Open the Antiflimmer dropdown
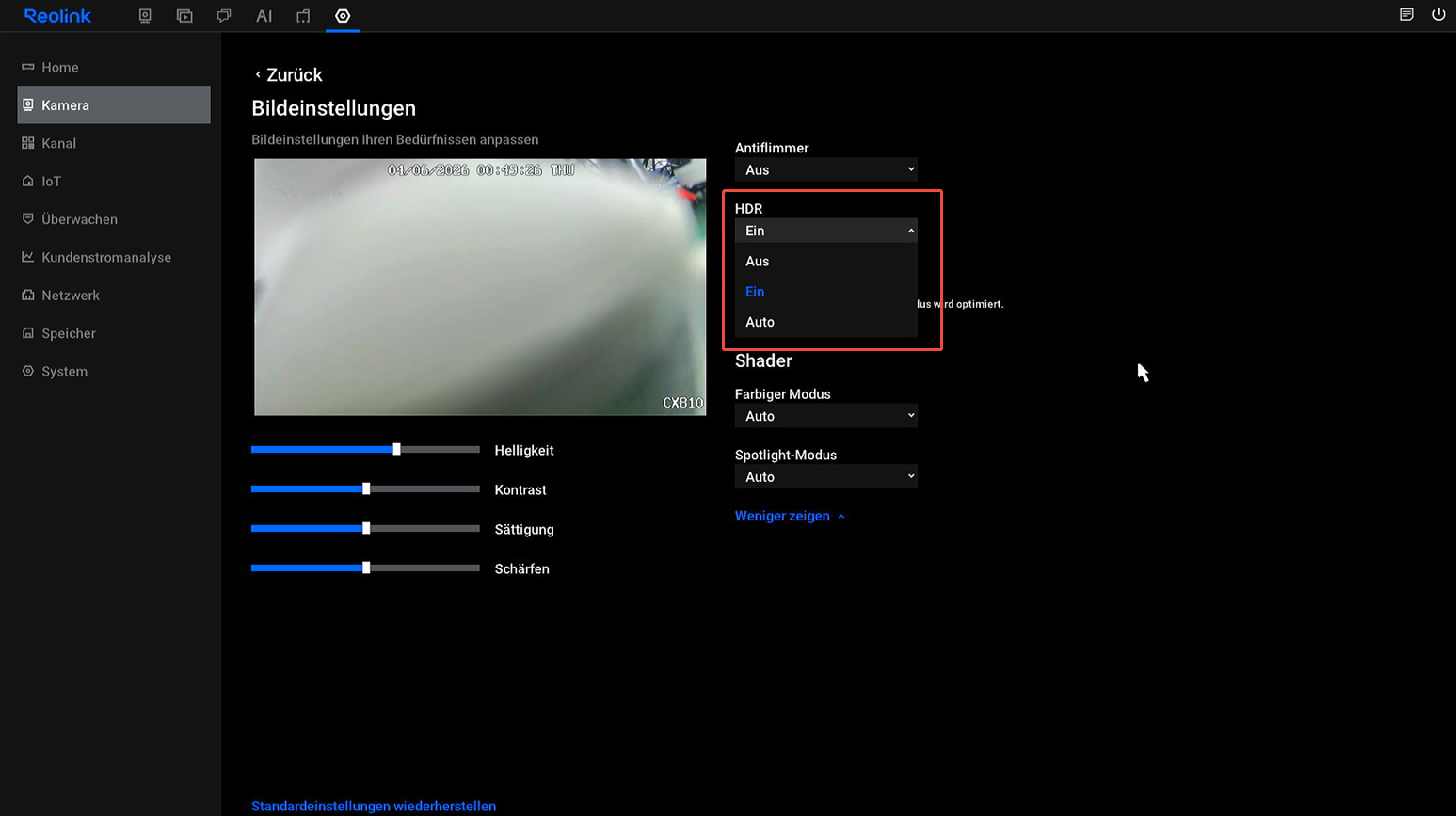Screen dimensions: 1456x816 point(825,169)
